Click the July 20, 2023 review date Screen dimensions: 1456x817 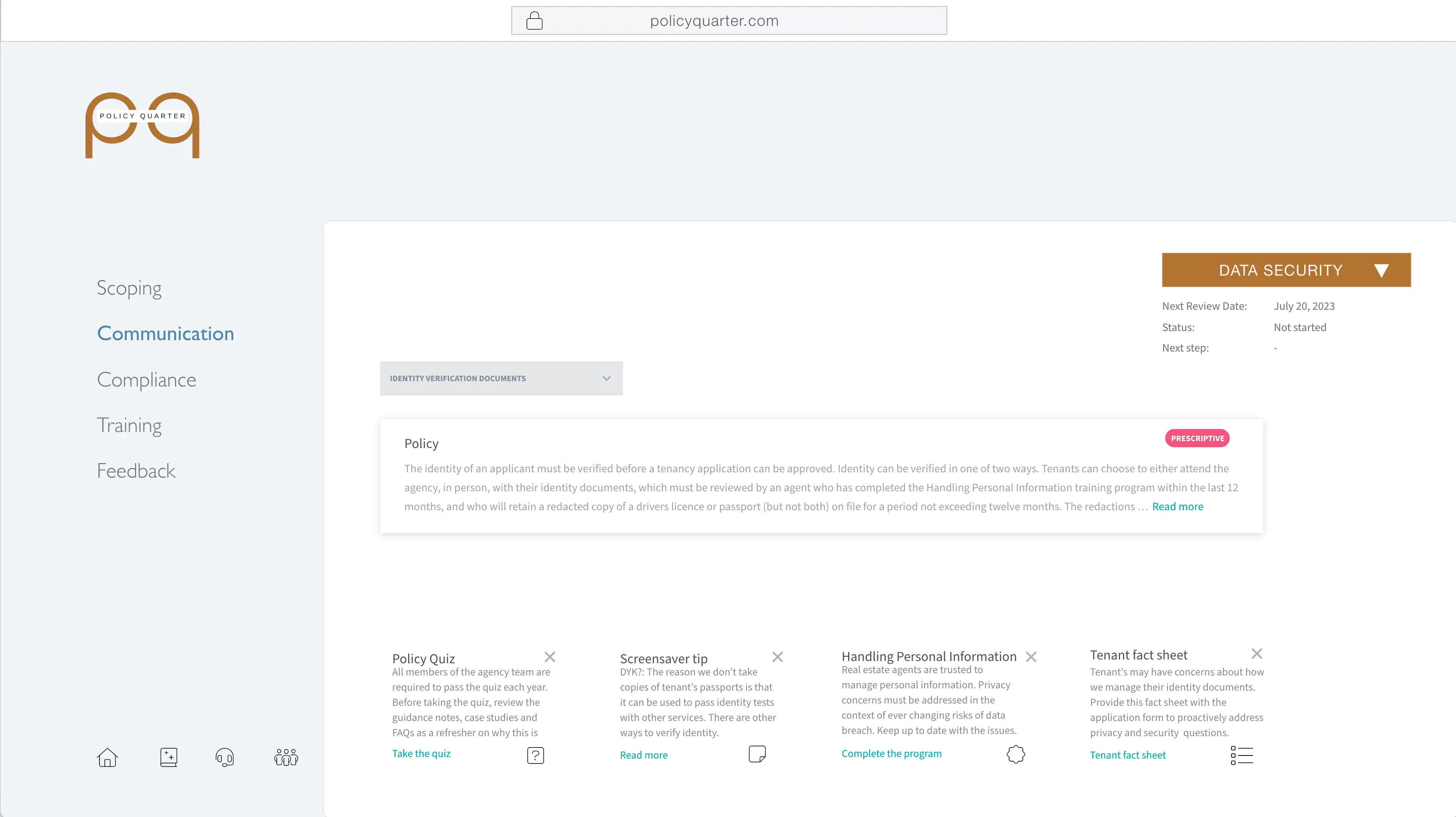1304,306
